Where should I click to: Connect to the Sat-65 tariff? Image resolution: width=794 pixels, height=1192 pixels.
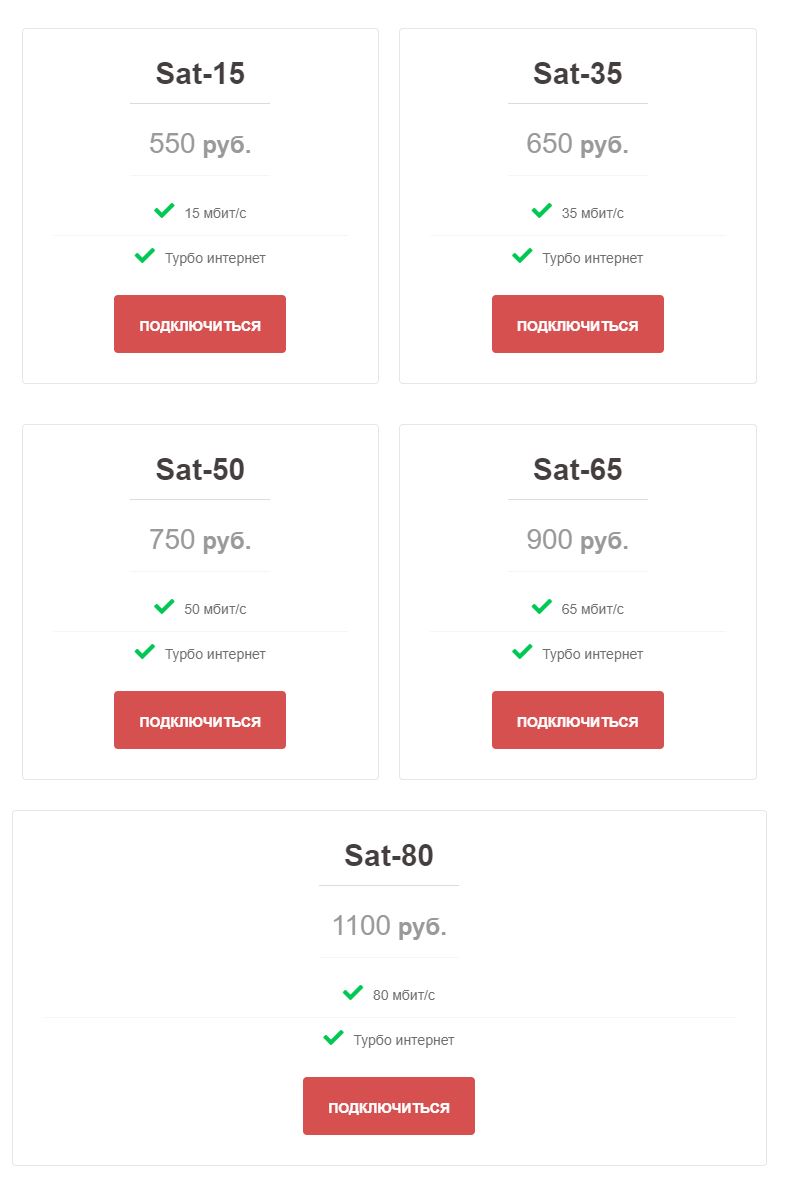tap(577, 720)
